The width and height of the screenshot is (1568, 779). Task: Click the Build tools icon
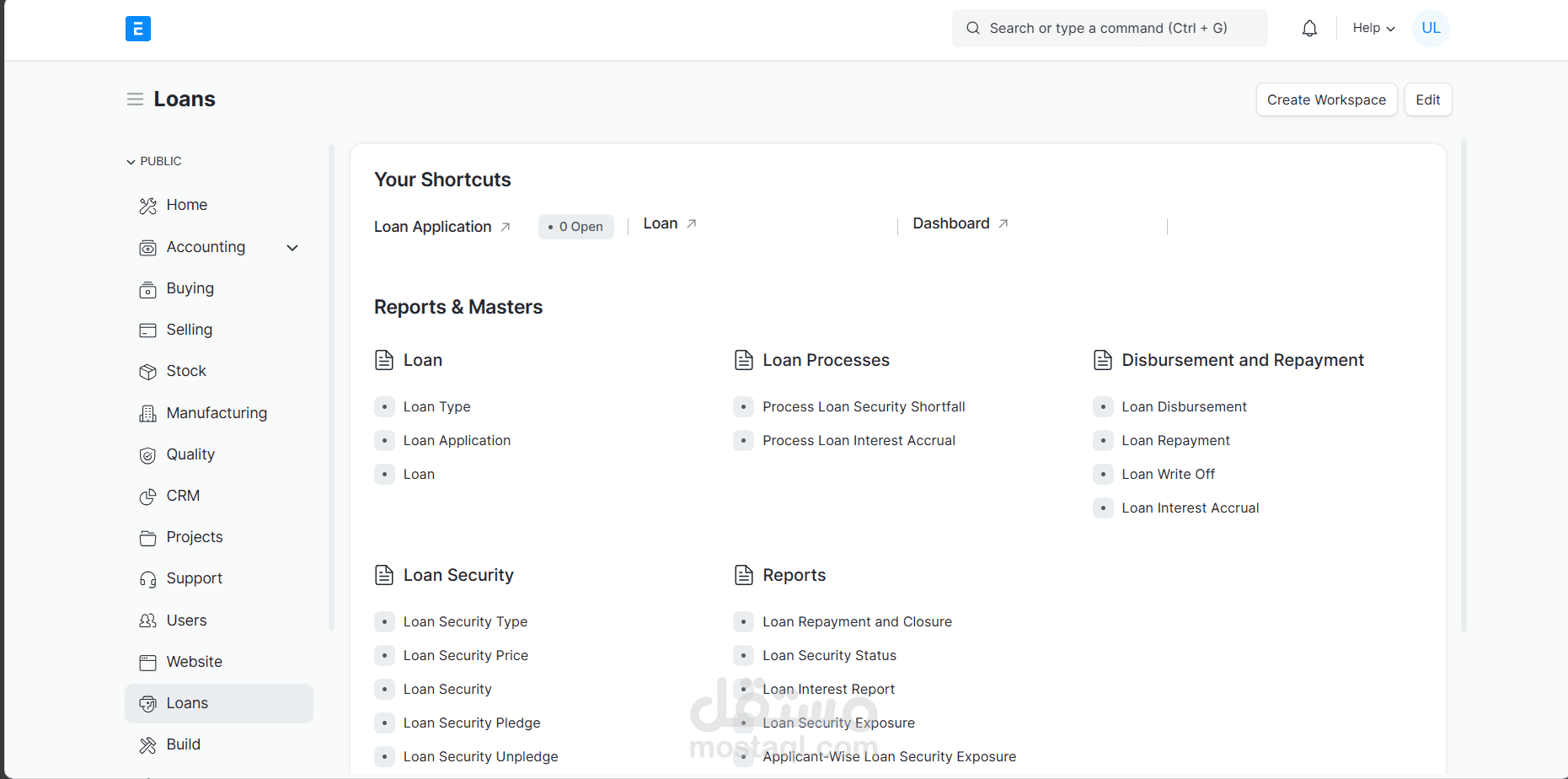[x=147, y=745]
